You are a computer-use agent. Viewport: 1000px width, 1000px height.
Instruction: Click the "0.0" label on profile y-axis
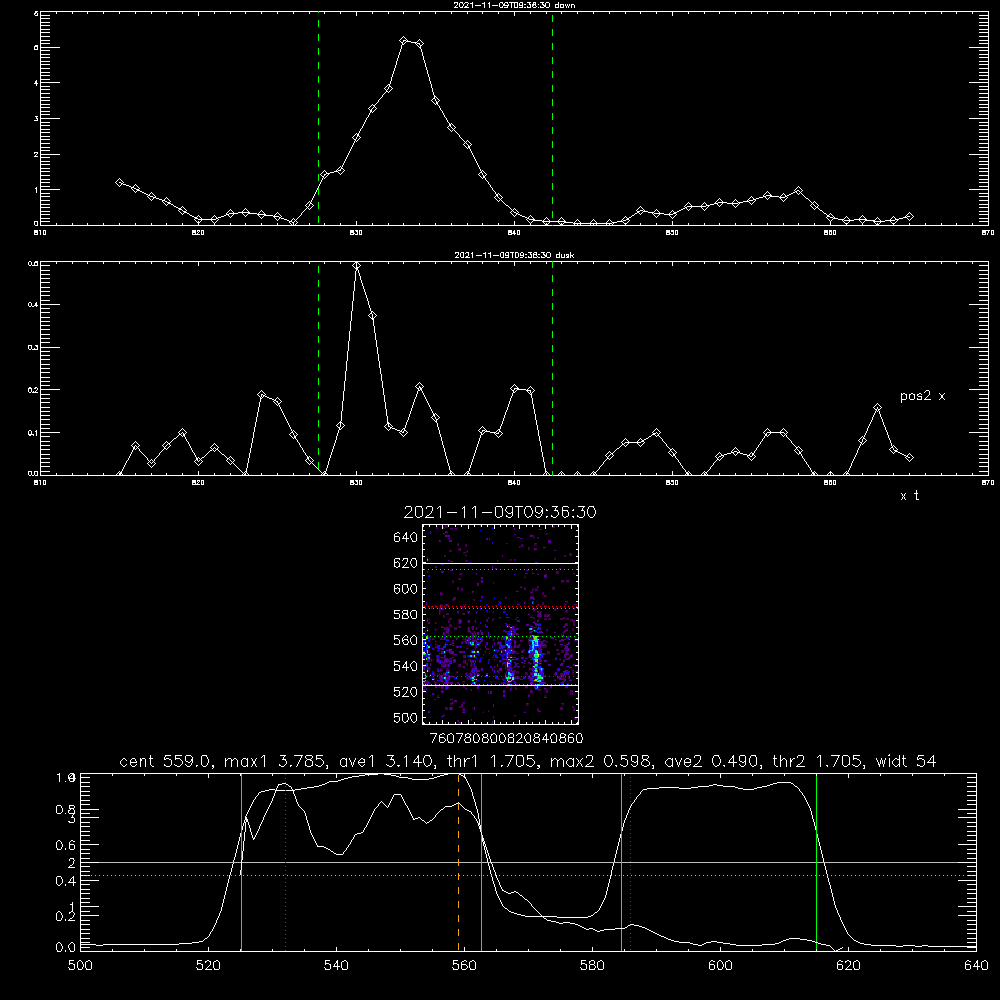pyautogui.click(x=65, y=948)
